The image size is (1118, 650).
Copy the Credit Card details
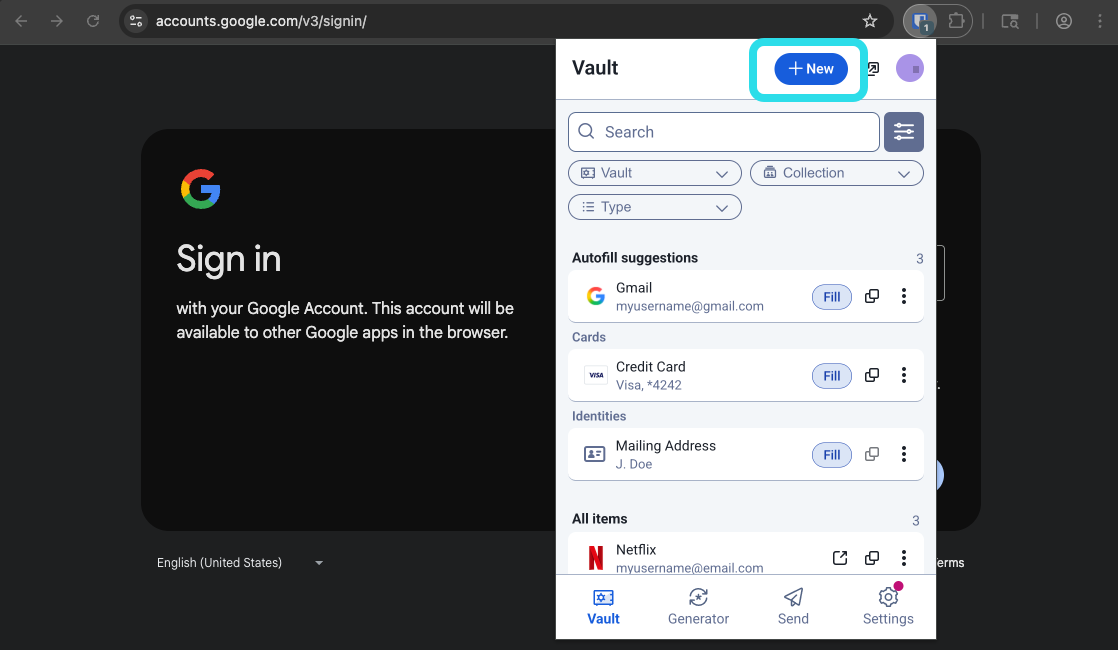[x=871, y=374]
